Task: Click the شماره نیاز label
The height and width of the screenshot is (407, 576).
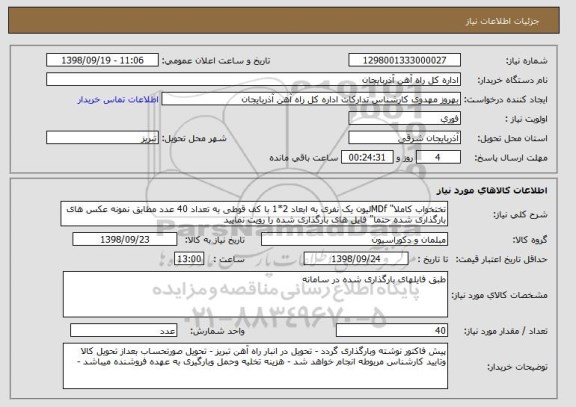Action: click(x=527, y=61)
